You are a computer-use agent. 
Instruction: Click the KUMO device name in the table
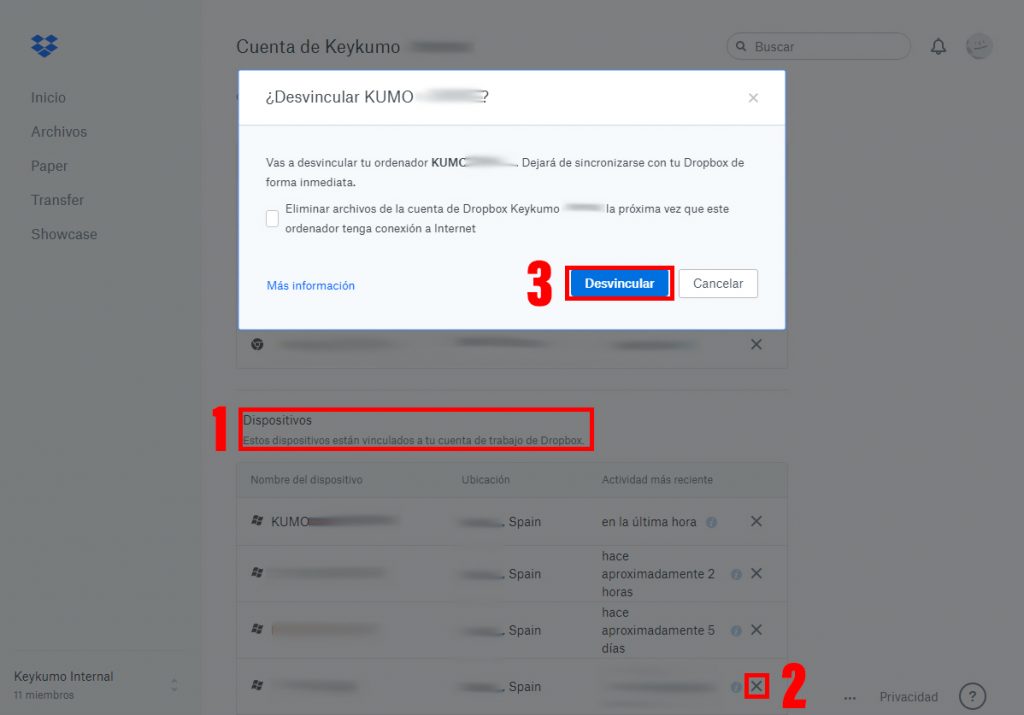tap(334, 522)
